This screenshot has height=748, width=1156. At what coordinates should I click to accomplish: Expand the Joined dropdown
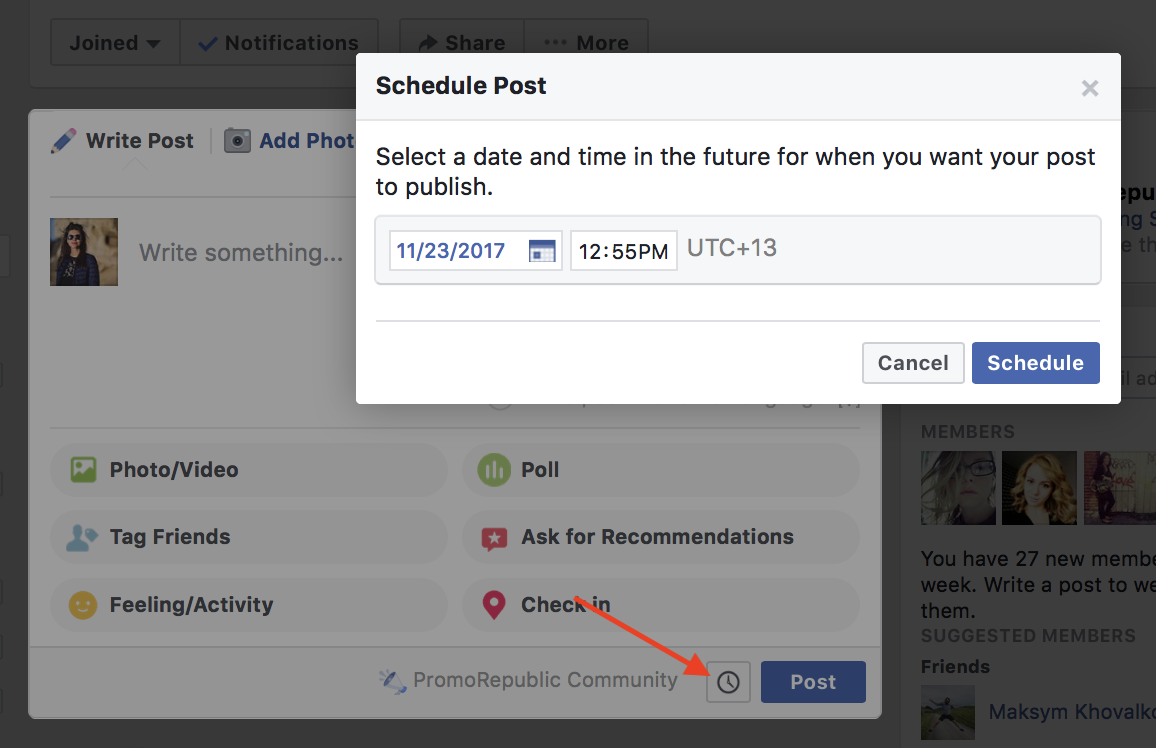115,43
